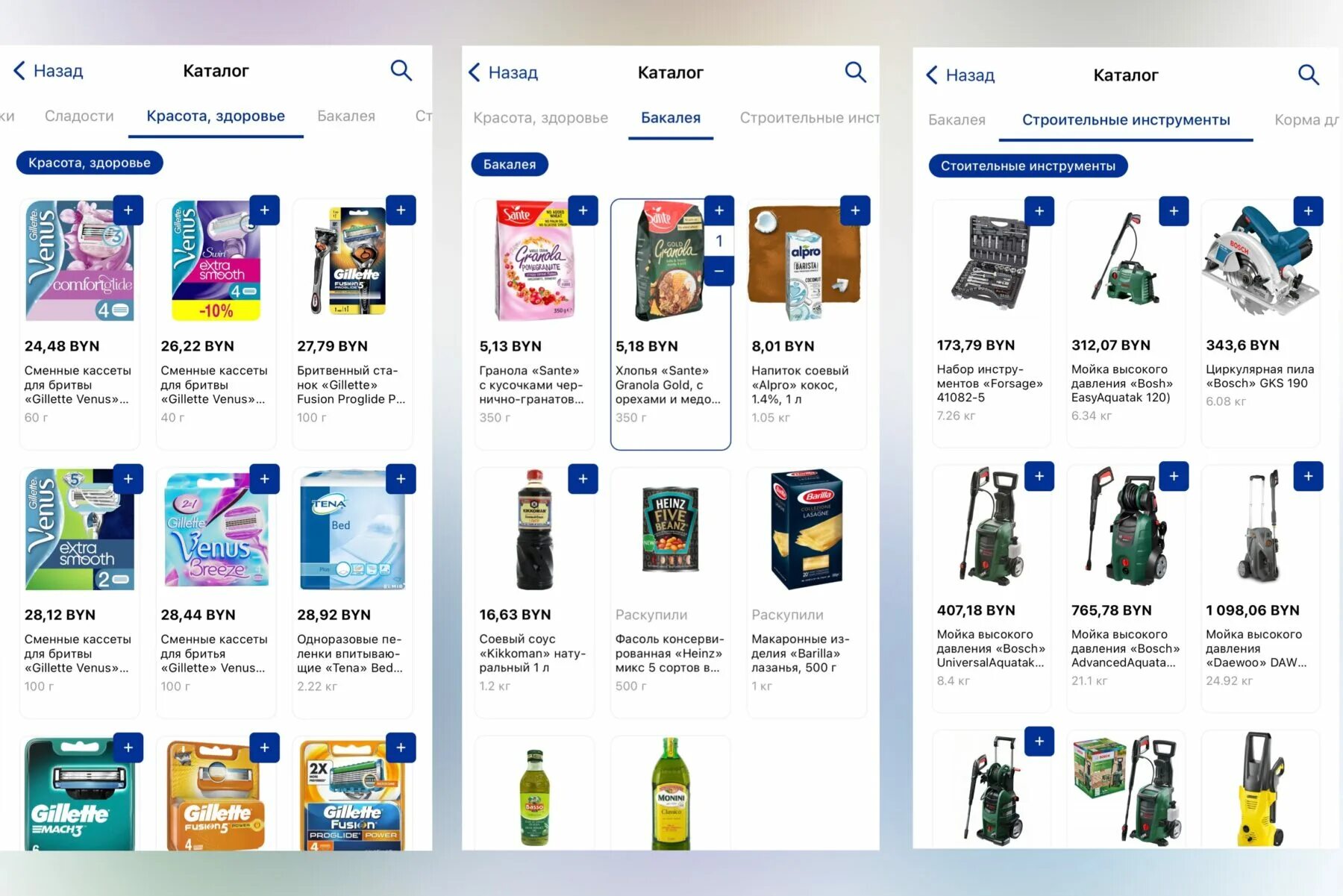Switch to the Сладости tab

click(x=79, y=116)
